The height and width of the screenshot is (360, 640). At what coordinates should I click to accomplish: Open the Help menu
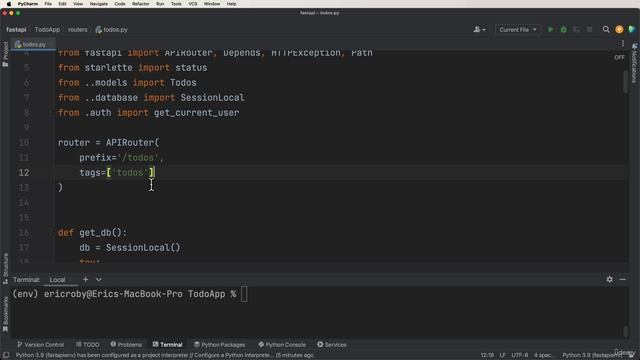tap(231, 4)
